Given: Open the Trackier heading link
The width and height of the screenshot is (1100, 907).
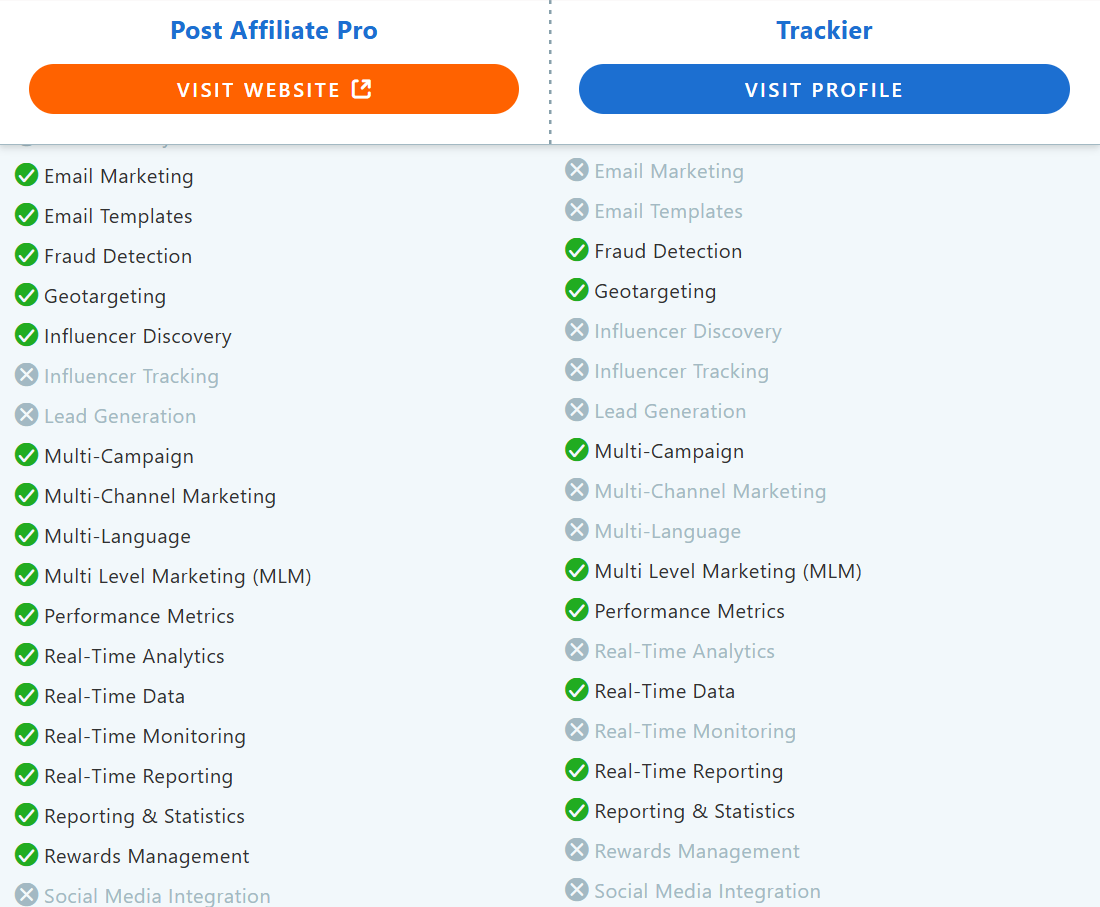Looking at the screenshot, I should tap(824, 30).
